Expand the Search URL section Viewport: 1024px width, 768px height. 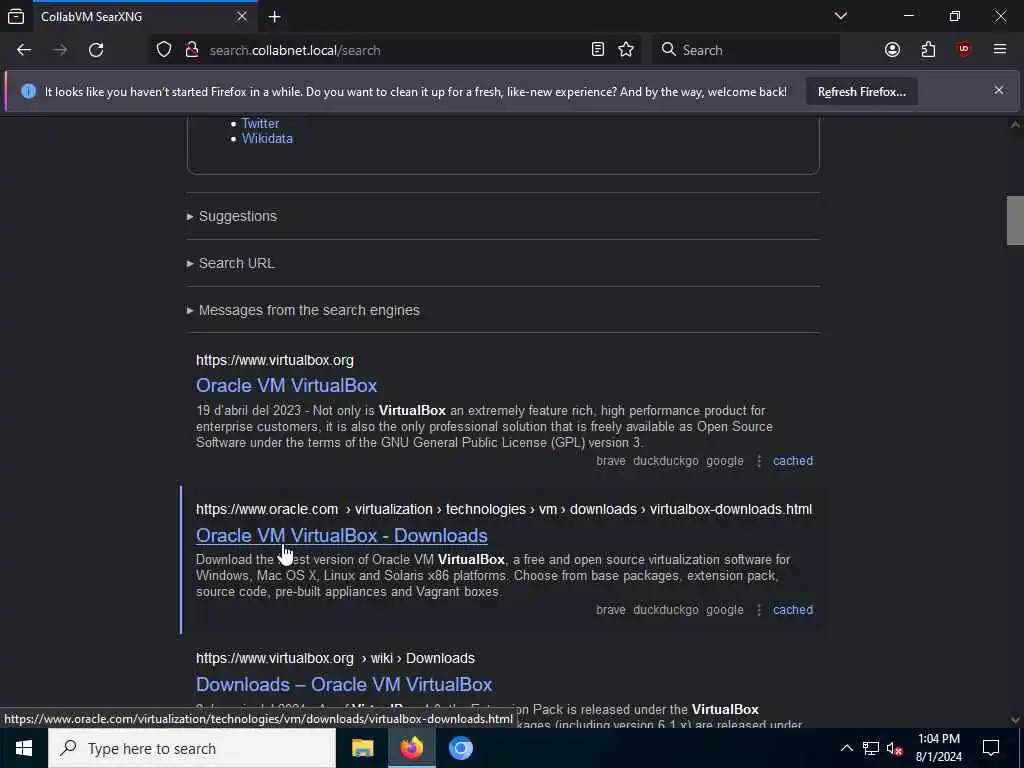point(231,263)
